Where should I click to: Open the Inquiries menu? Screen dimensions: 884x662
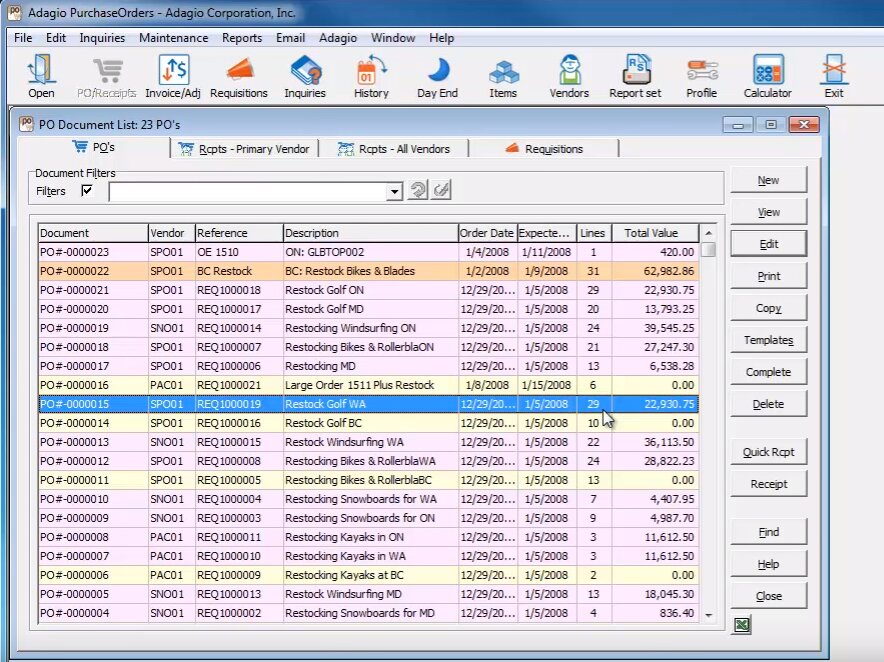click(102, 38)
